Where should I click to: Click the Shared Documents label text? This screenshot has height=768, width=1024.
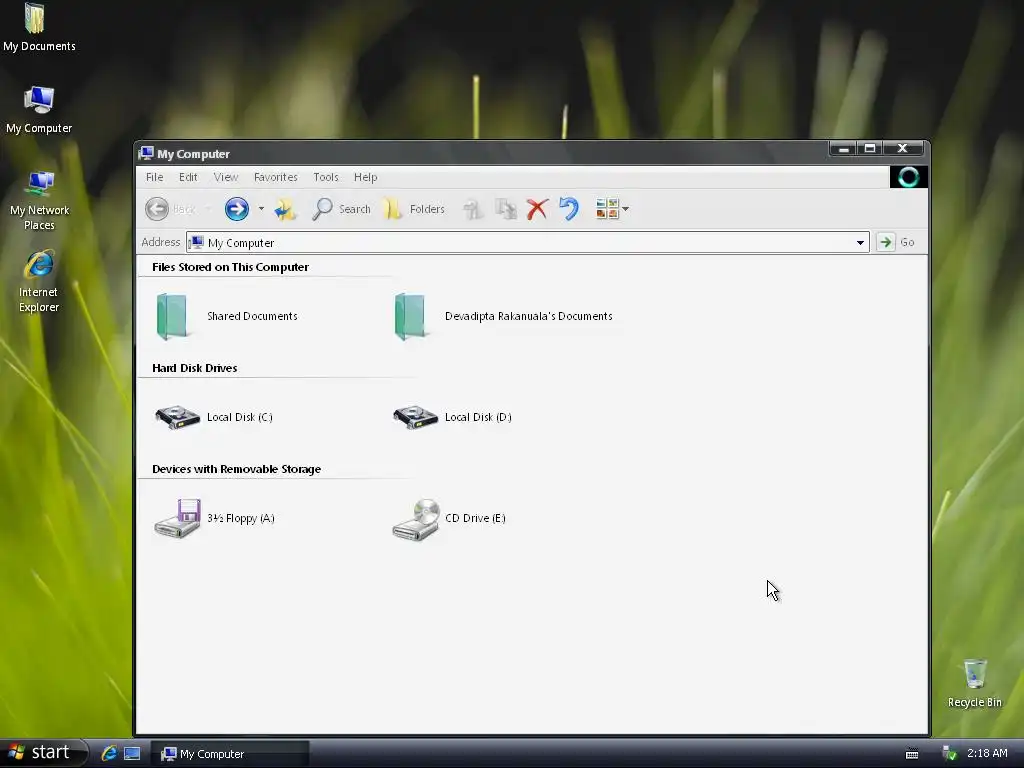(x=252, y=316)
